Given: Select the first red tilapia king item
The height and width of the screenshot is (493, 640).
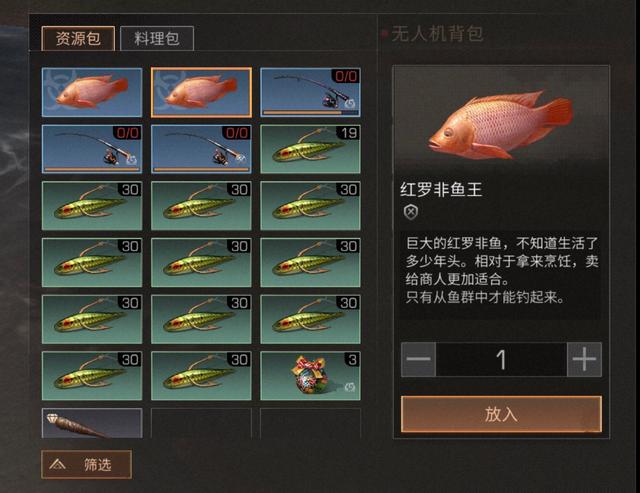Looking at the screenshot, I should click(x=92, y=92).
